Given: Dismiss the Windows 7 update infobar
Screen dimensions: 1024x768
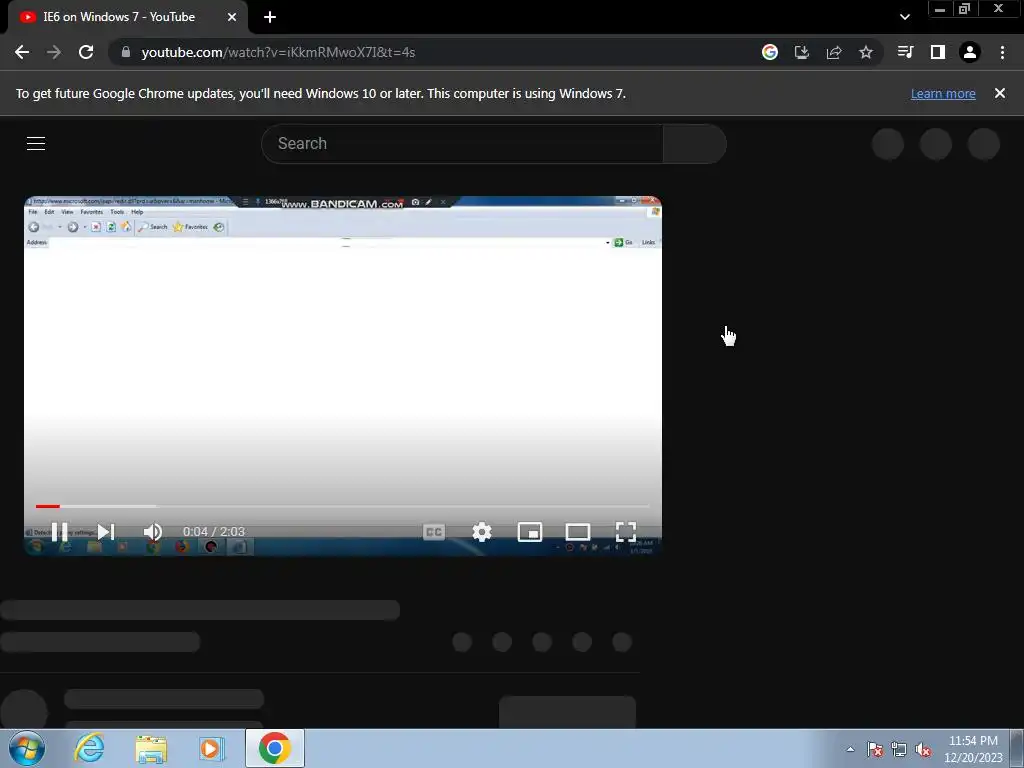Looking at the screenshot, I should click(x=1000, y=93).
